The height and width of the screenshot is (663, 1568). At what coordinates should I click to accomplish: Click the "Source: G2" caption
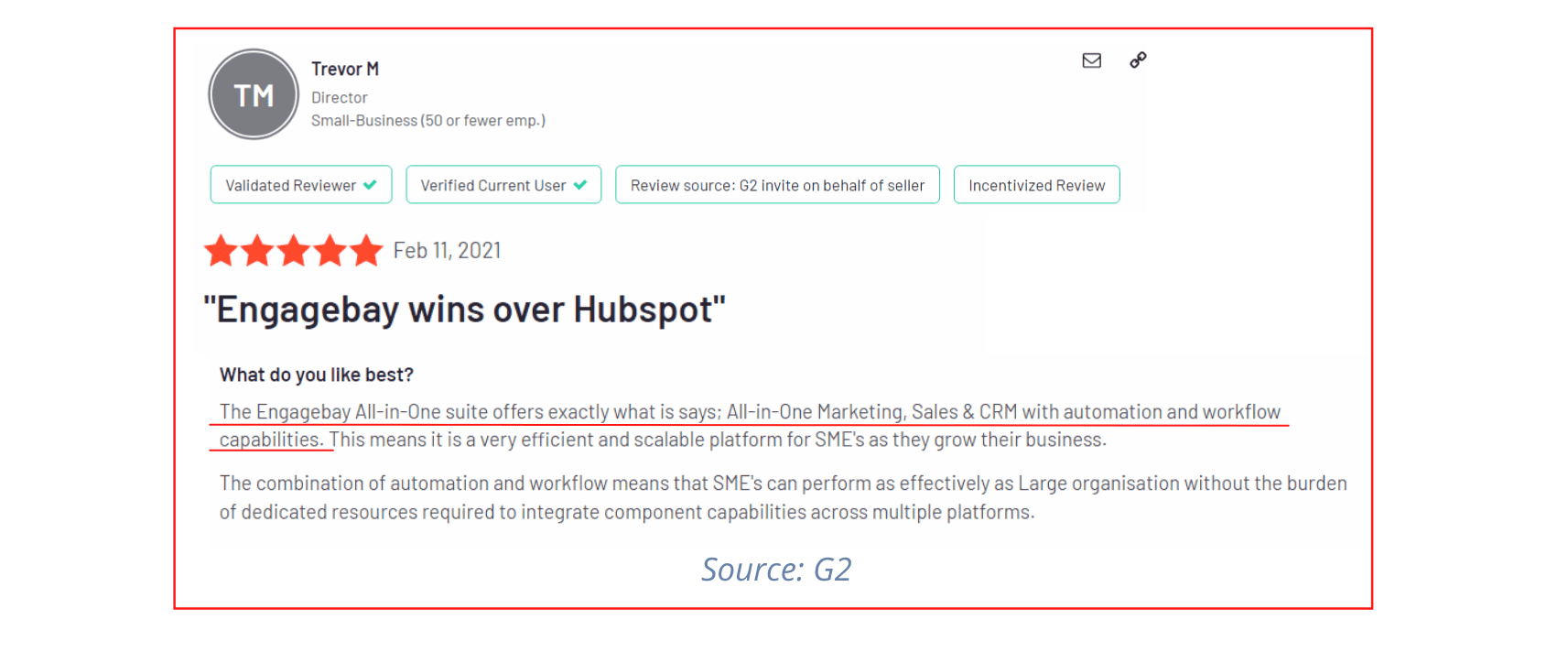coord(776,570)
